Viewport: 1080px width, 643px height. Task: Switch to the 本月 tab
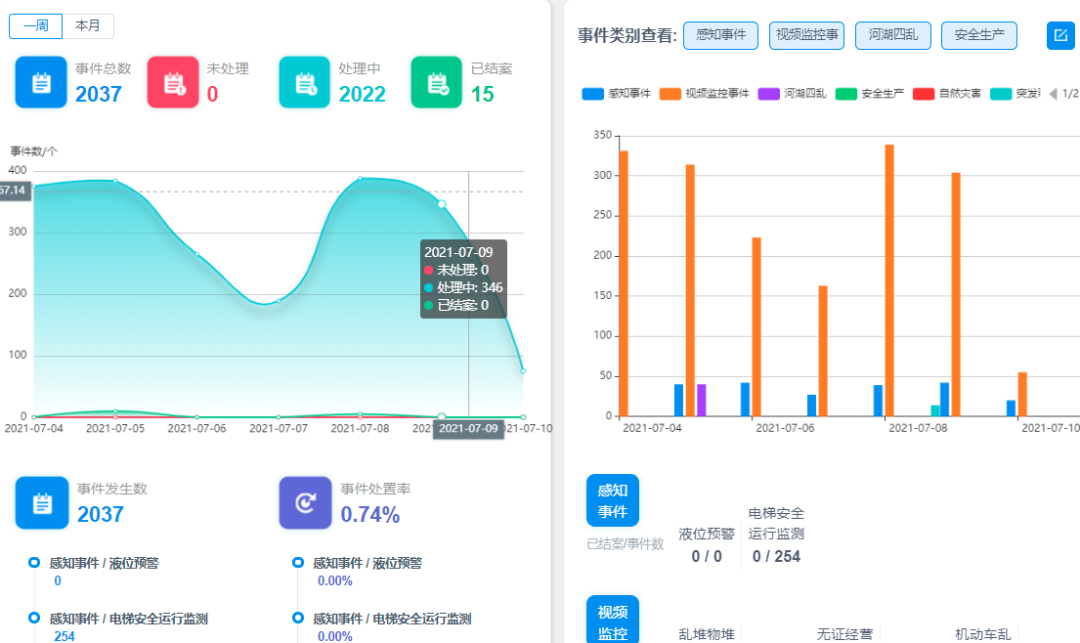[x=88, y=26]
